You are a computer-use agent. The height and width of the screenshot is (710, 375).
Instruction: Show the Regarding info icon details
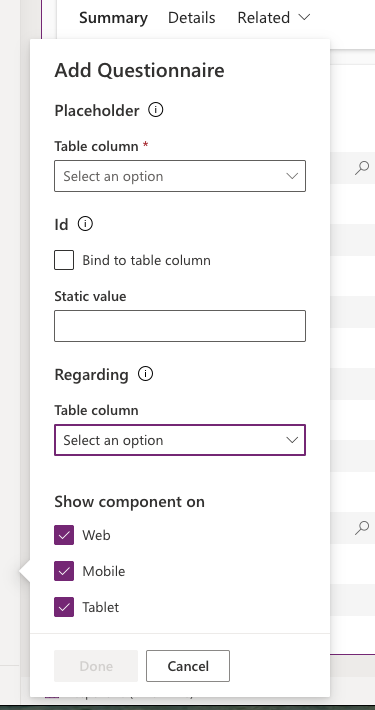(145, 374)
